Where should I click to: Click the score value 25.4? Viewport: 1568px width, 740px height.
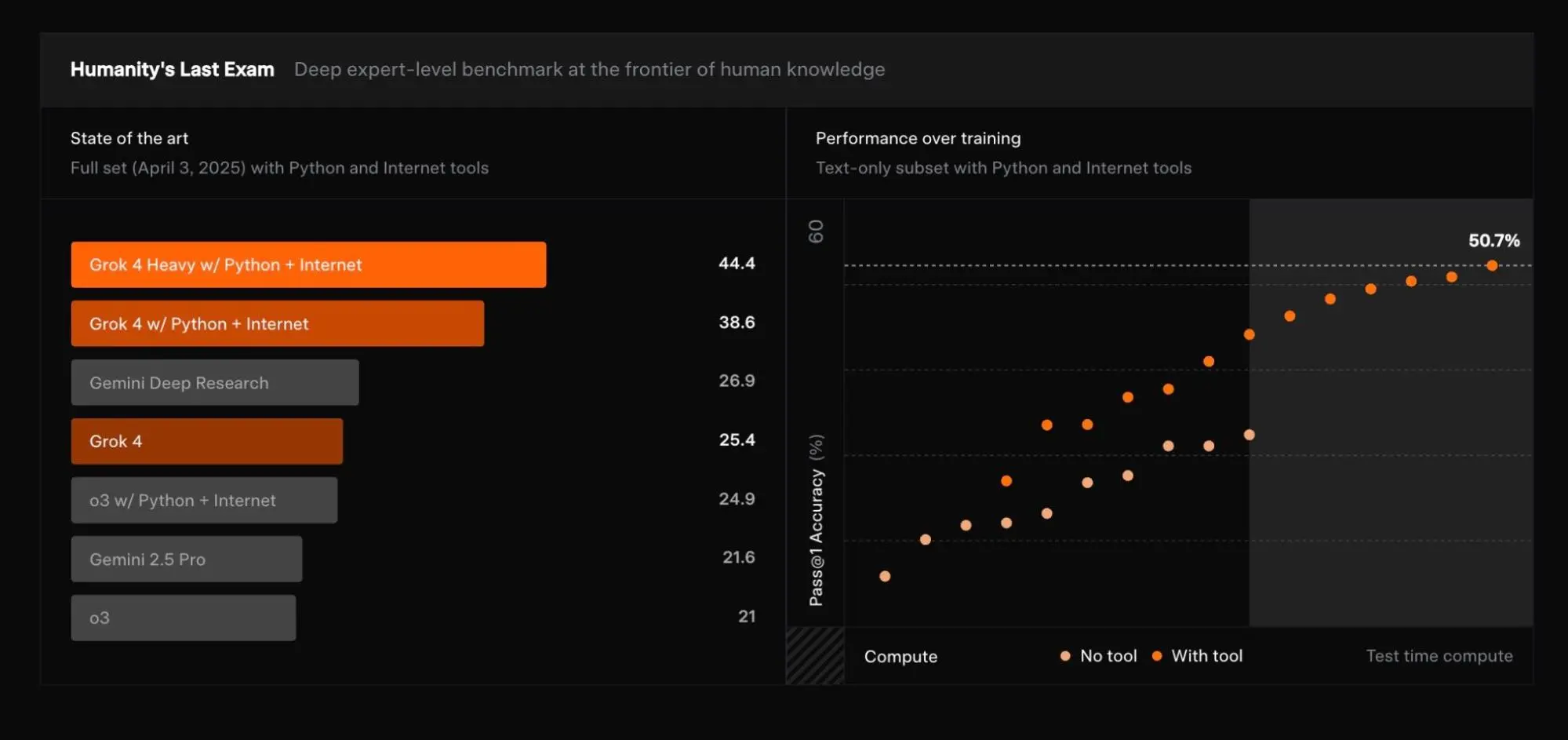click(737, 439)
